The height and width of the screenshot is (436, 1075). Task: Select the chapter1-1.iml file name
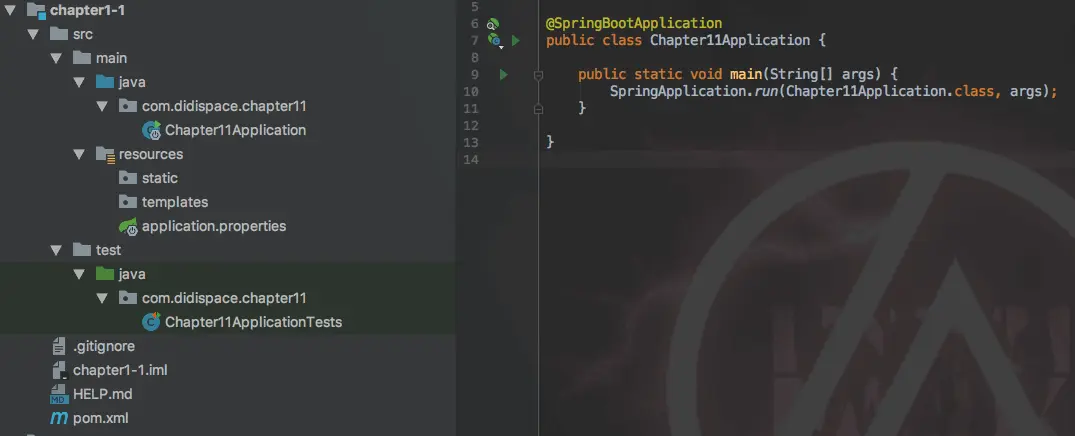coord(120,370)
